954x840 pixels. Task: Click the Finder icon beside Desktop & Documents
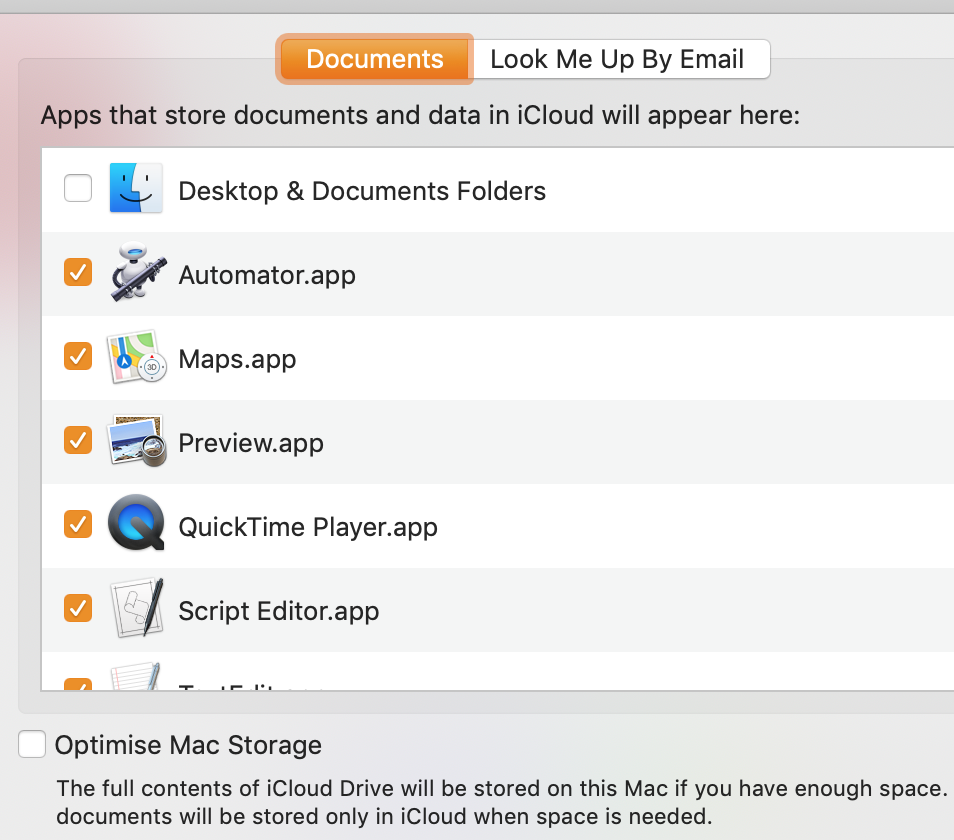[136, 188]
